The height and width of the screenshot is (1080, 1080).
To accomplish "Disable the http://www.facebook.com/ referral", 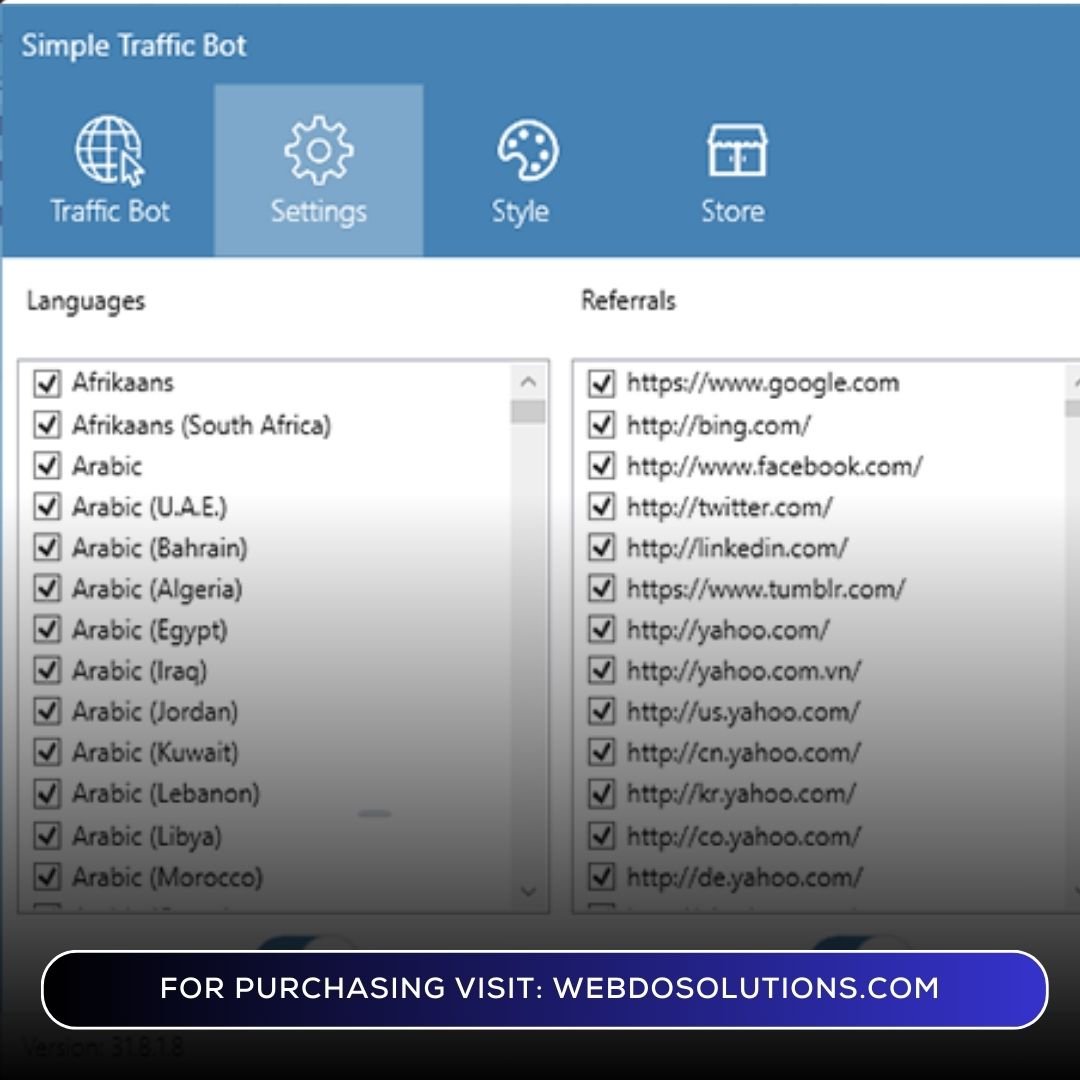I will click(601, 466).
